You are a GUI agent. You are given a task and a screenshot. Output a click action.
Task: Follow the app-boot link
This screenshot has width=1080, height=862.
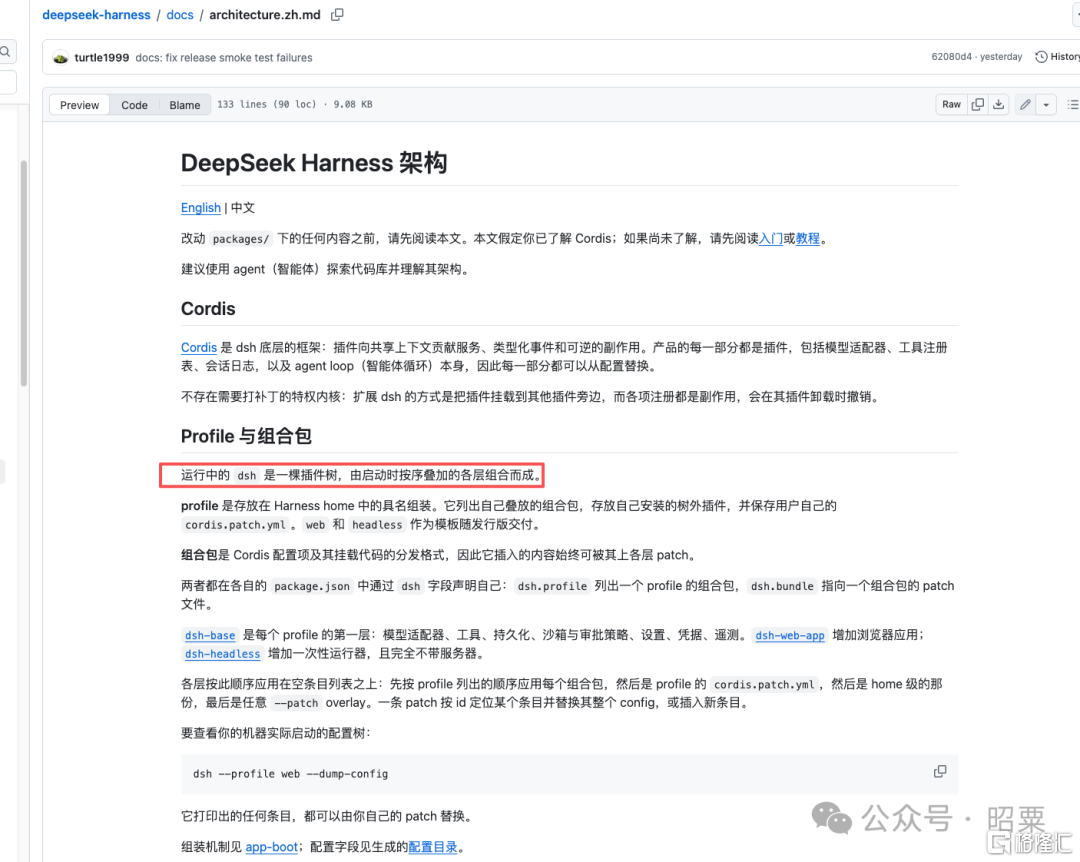271,847
